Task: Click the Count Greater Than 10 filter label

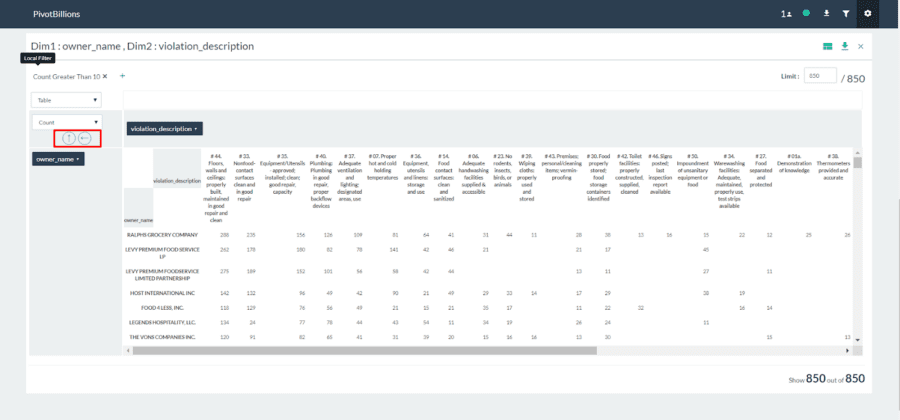Action: click(67, 76)
